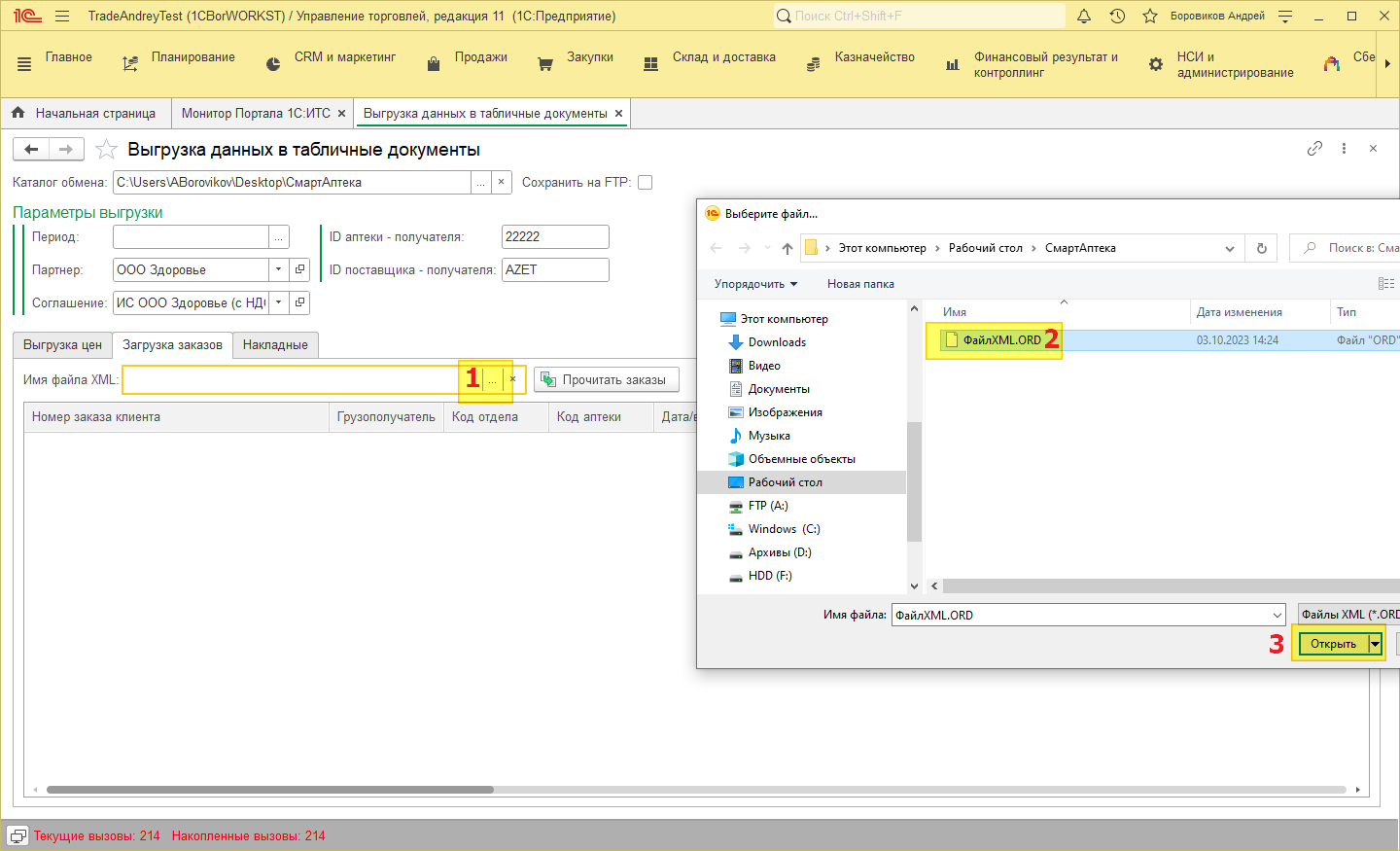Click the favorites star in title bar
This screenshot has width=1400, height=851.
pyautogui.click(x=1150, y=16)
